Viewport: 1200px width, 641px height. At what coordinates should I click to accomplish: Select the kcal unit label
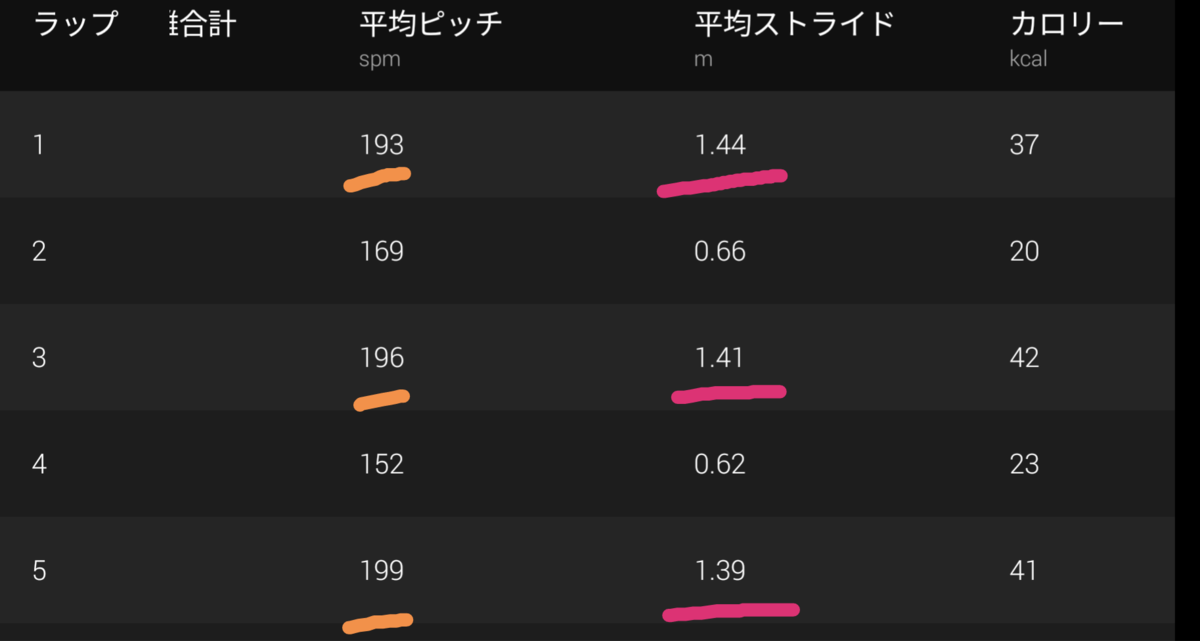pyautogui.click(x=1028, y=58)
